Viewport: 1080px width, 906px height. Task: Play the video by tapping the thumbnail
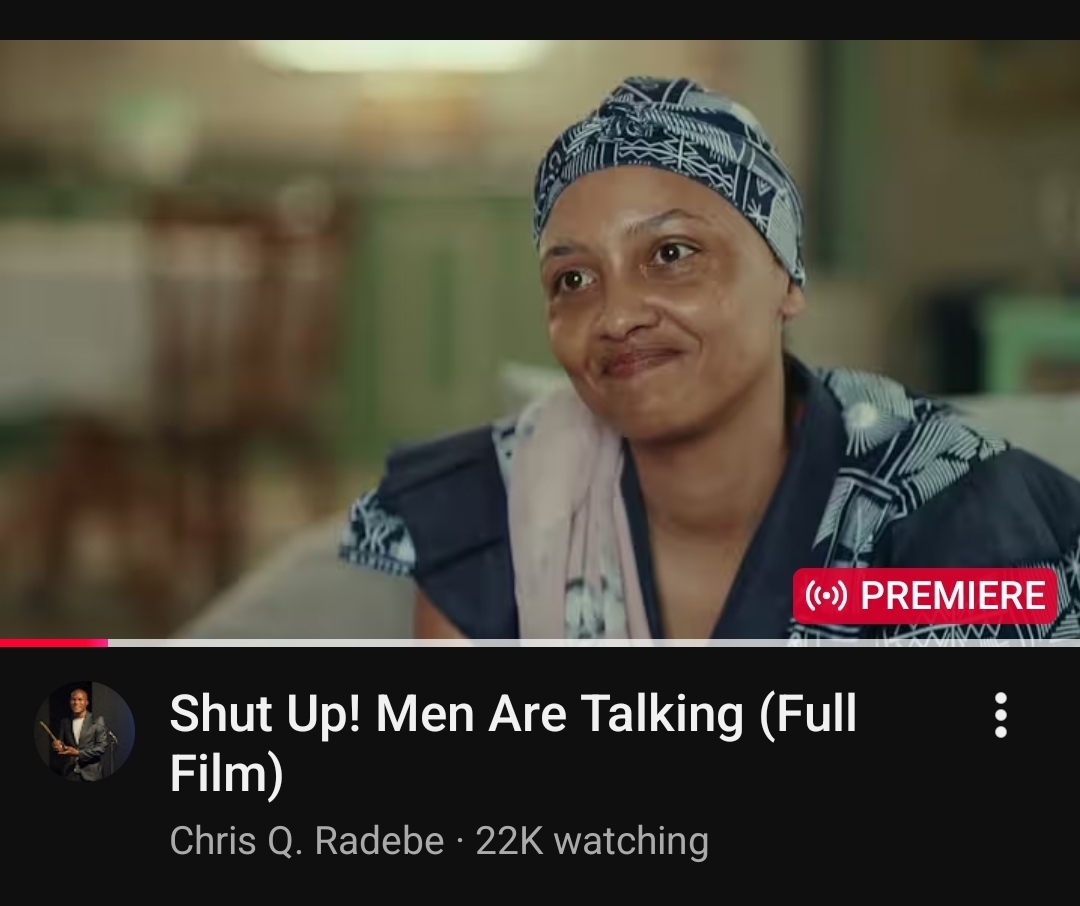click(540, 339)
